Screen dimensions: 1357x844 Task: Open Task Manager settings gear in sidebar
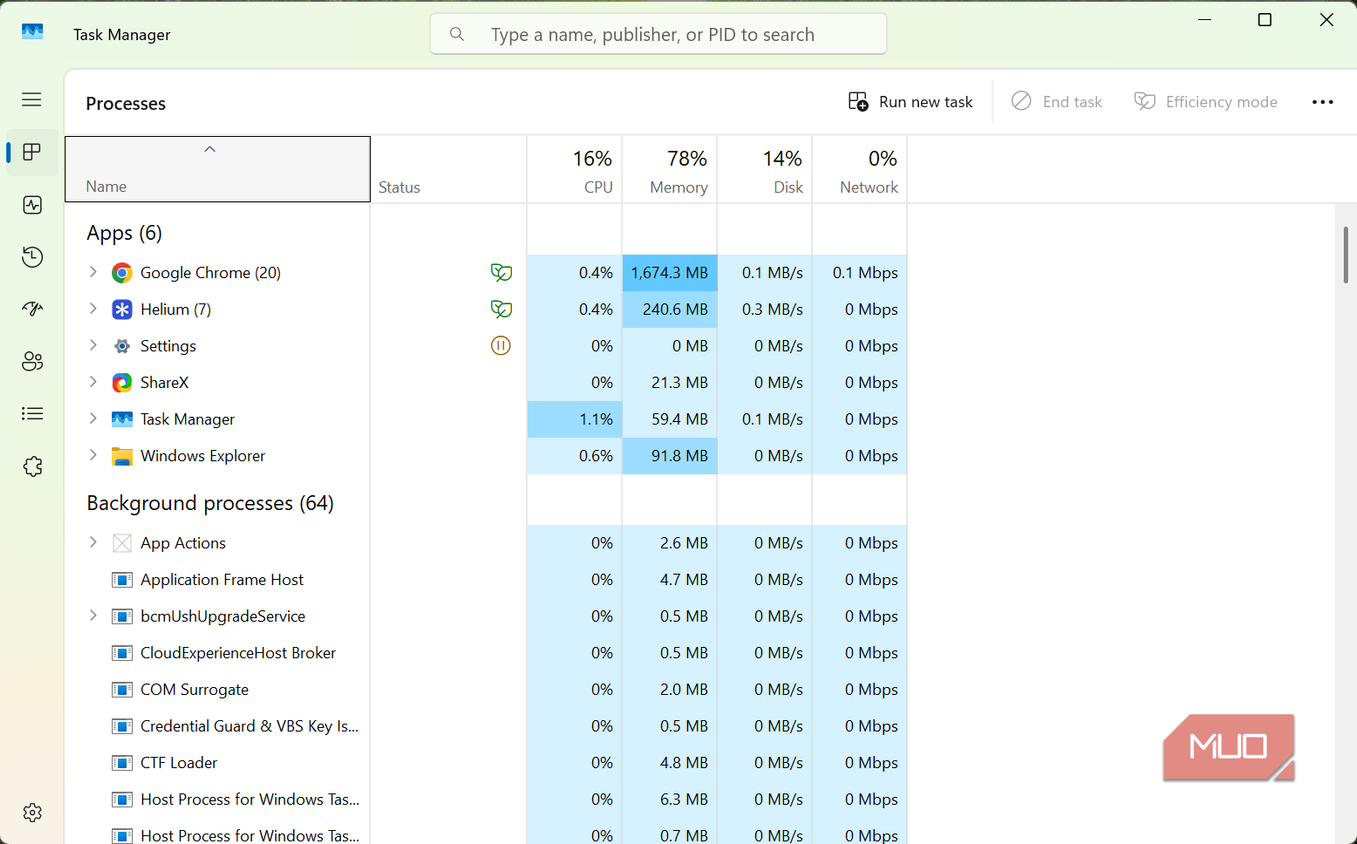(32, 812)
